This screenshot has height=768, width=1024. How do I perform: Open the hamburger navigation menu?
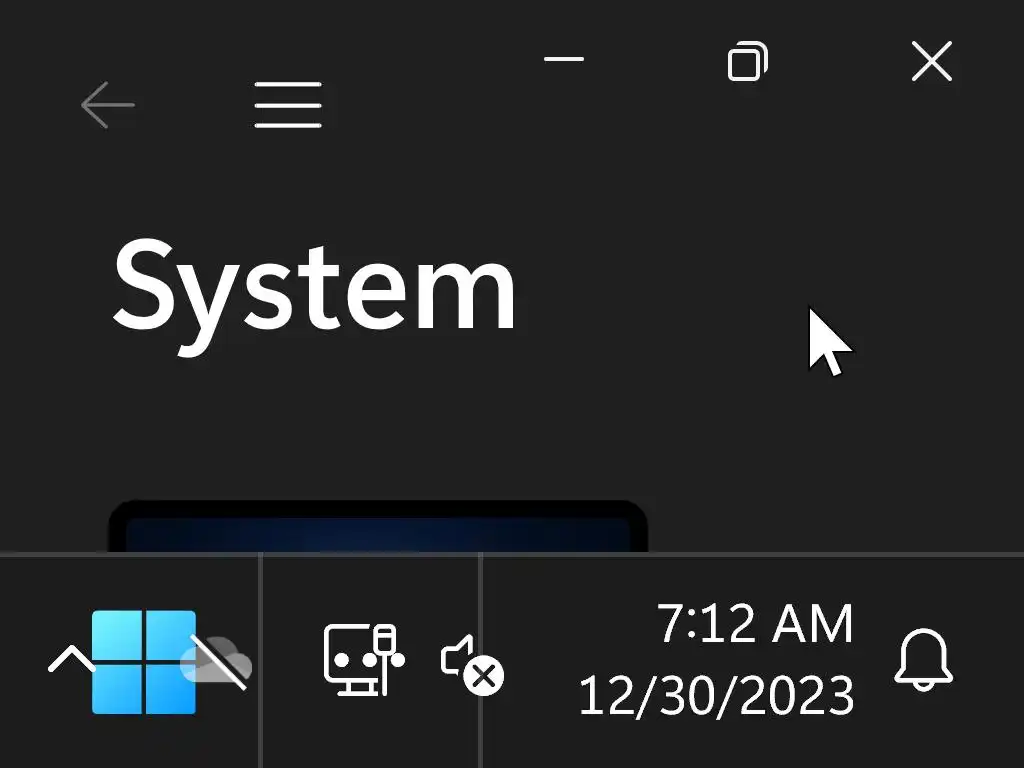tap(288, 104)
